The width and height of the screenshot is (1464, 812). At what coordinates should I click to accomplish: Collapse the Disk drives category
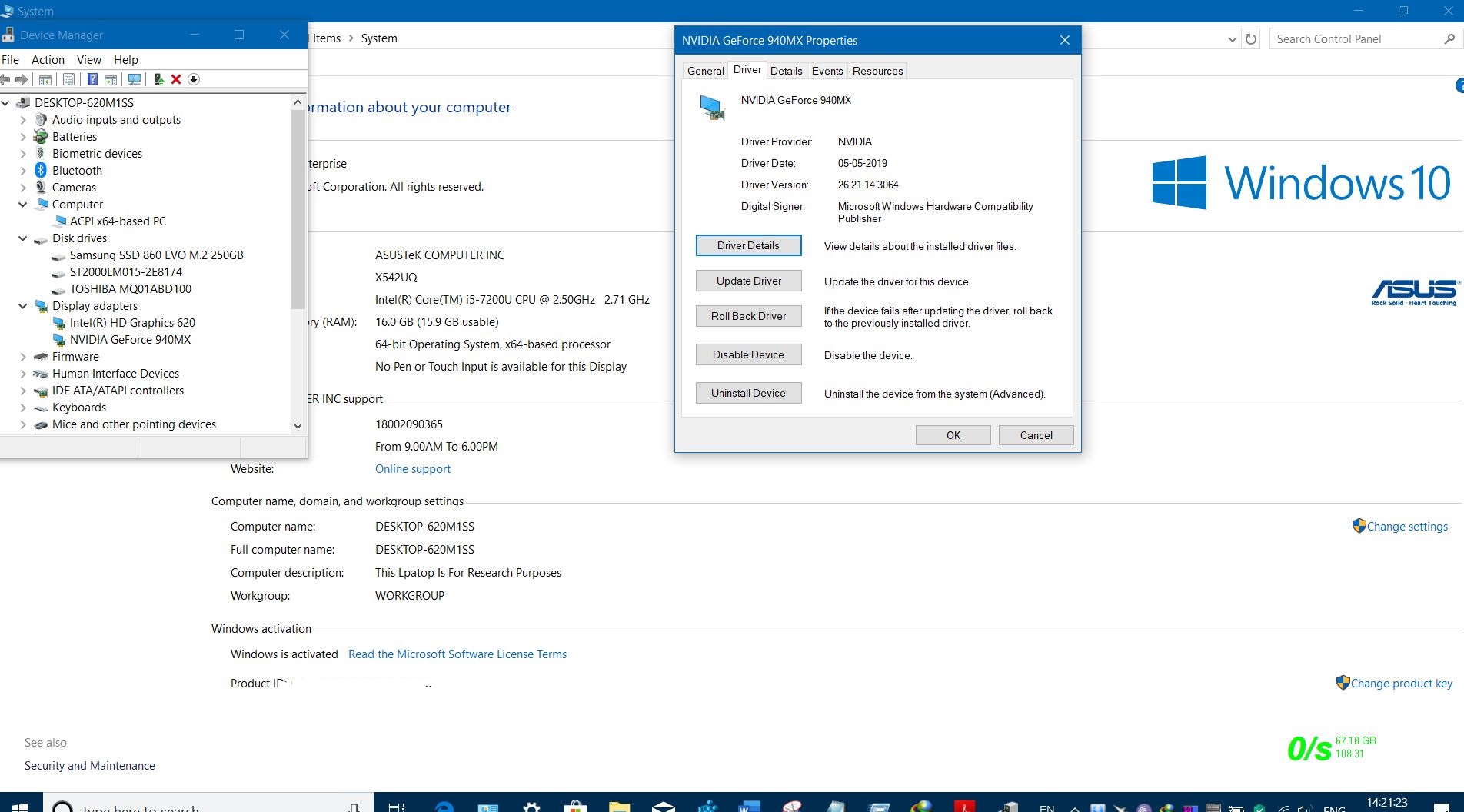[22, 238]
